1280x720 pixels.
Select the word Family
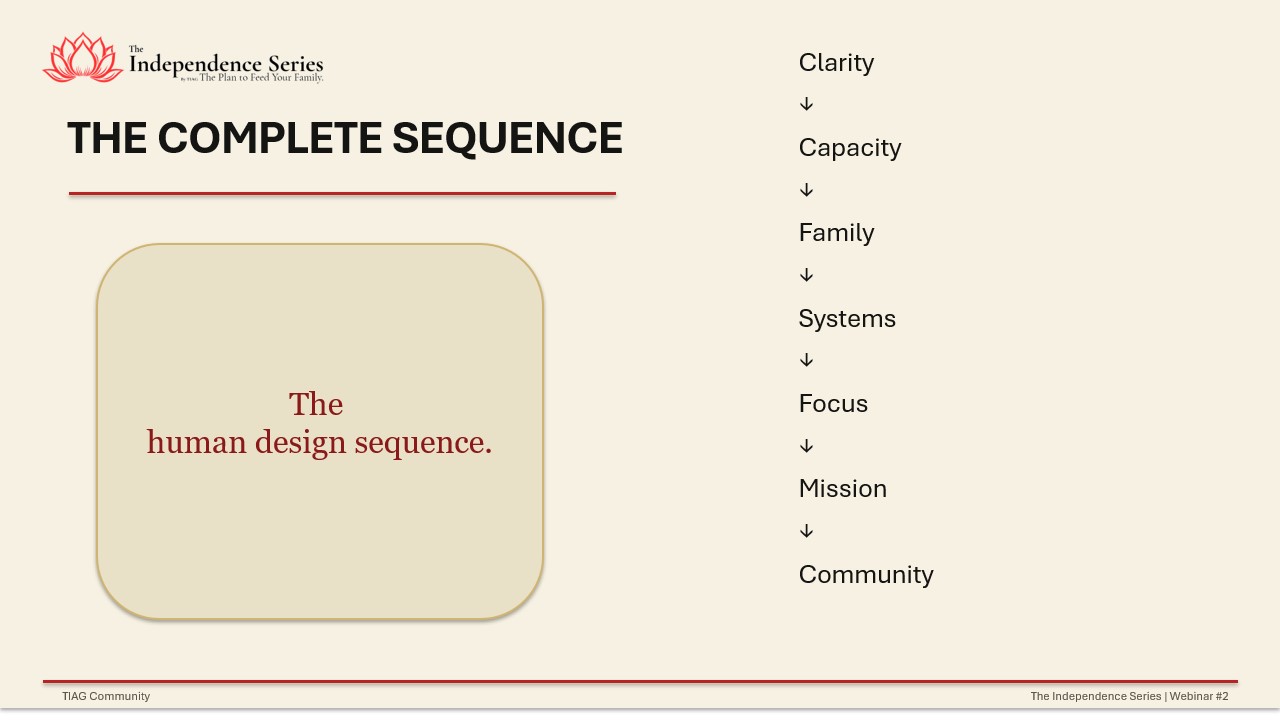(836, 233)
